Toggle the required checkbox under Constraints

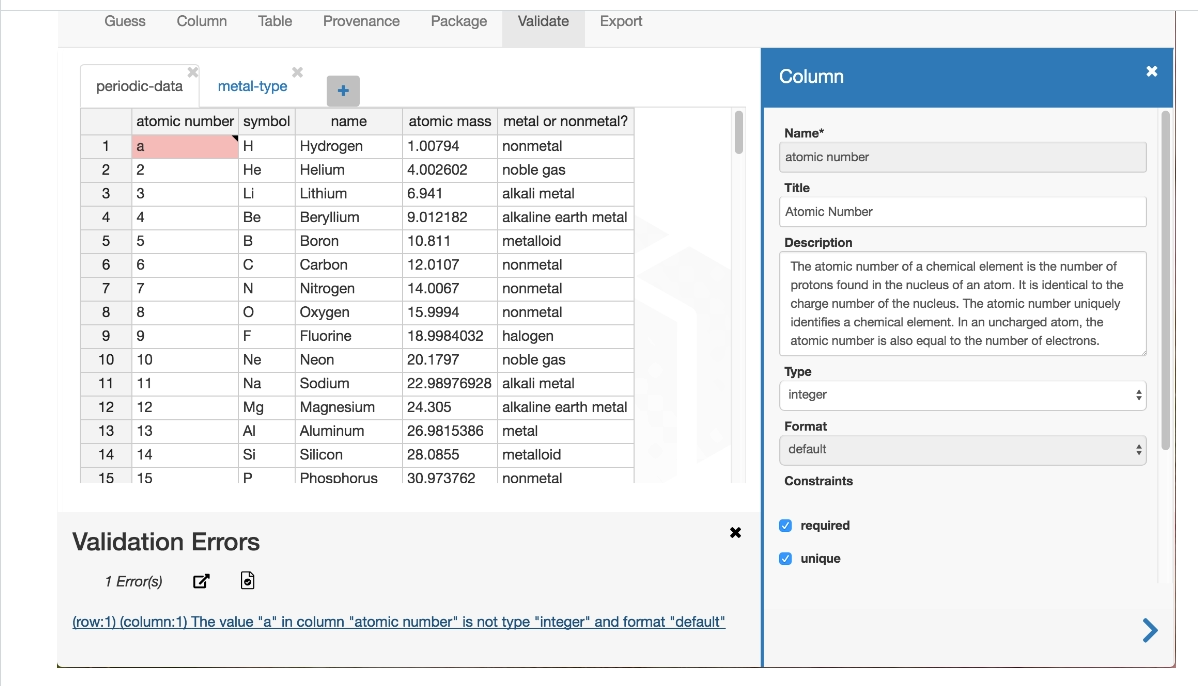(x=785, y=525)
